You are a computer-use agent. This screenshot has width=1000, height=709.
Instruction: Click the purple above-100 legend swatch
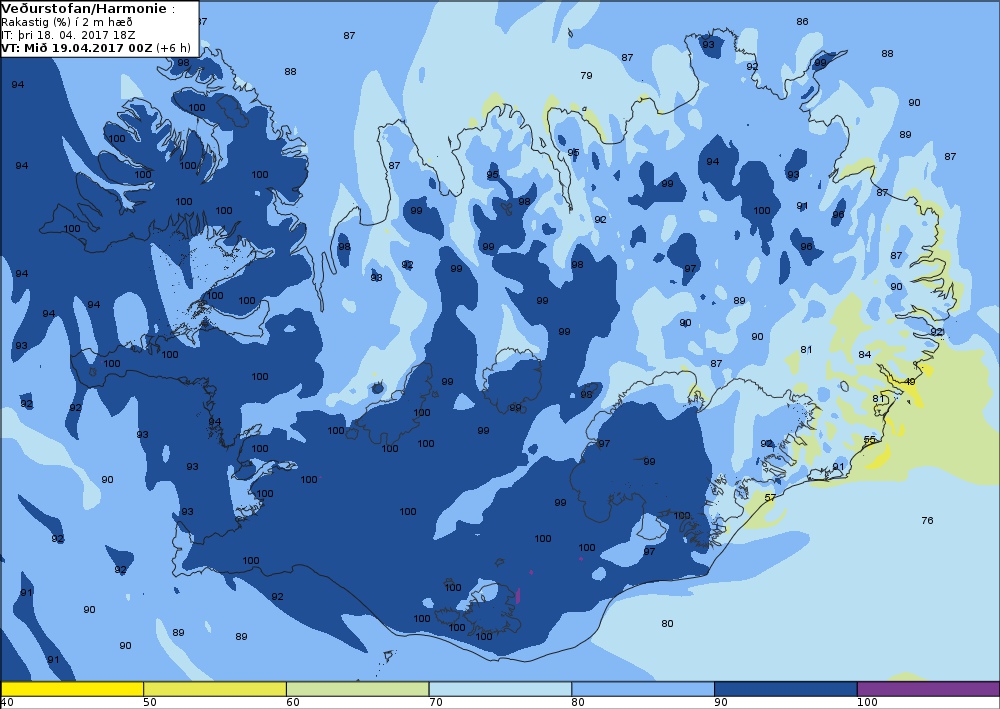(929, 689)
